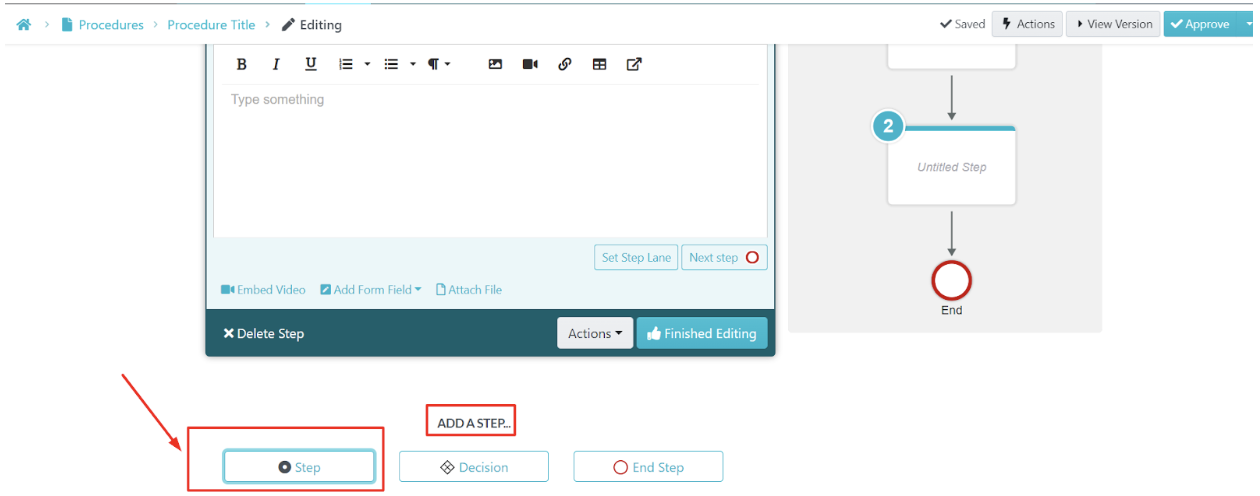Toggle italic formatting

tap(276, 64)
